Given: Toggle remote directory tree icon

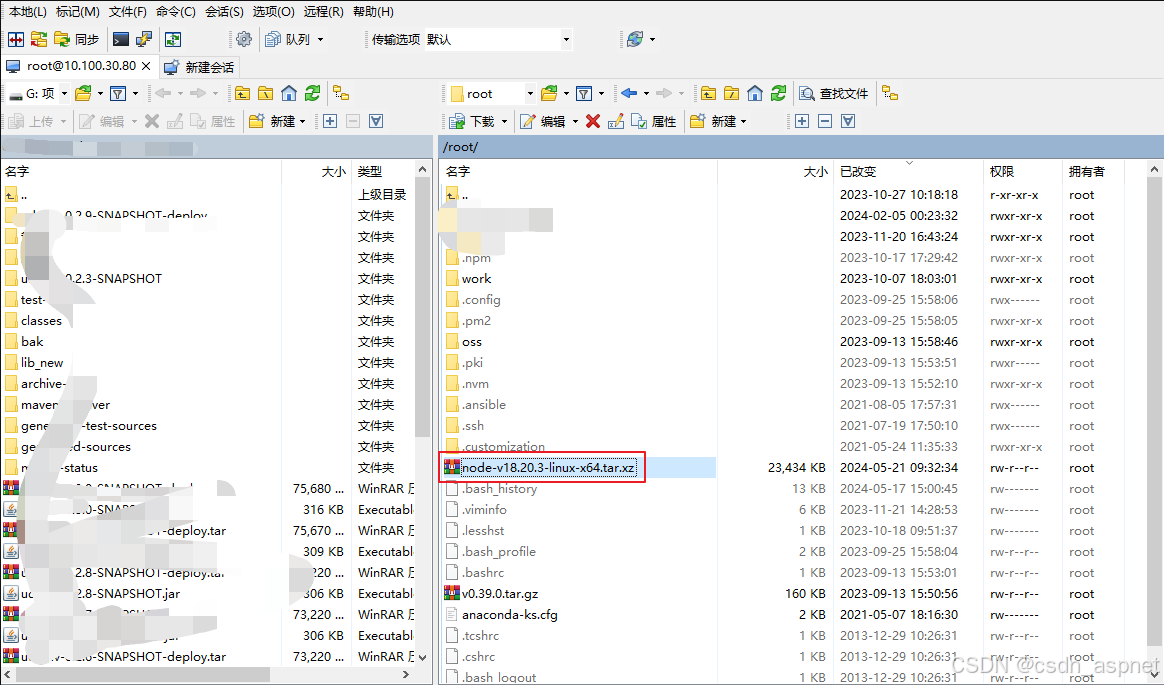Looking at the screenshot, I should coord(890,94).
